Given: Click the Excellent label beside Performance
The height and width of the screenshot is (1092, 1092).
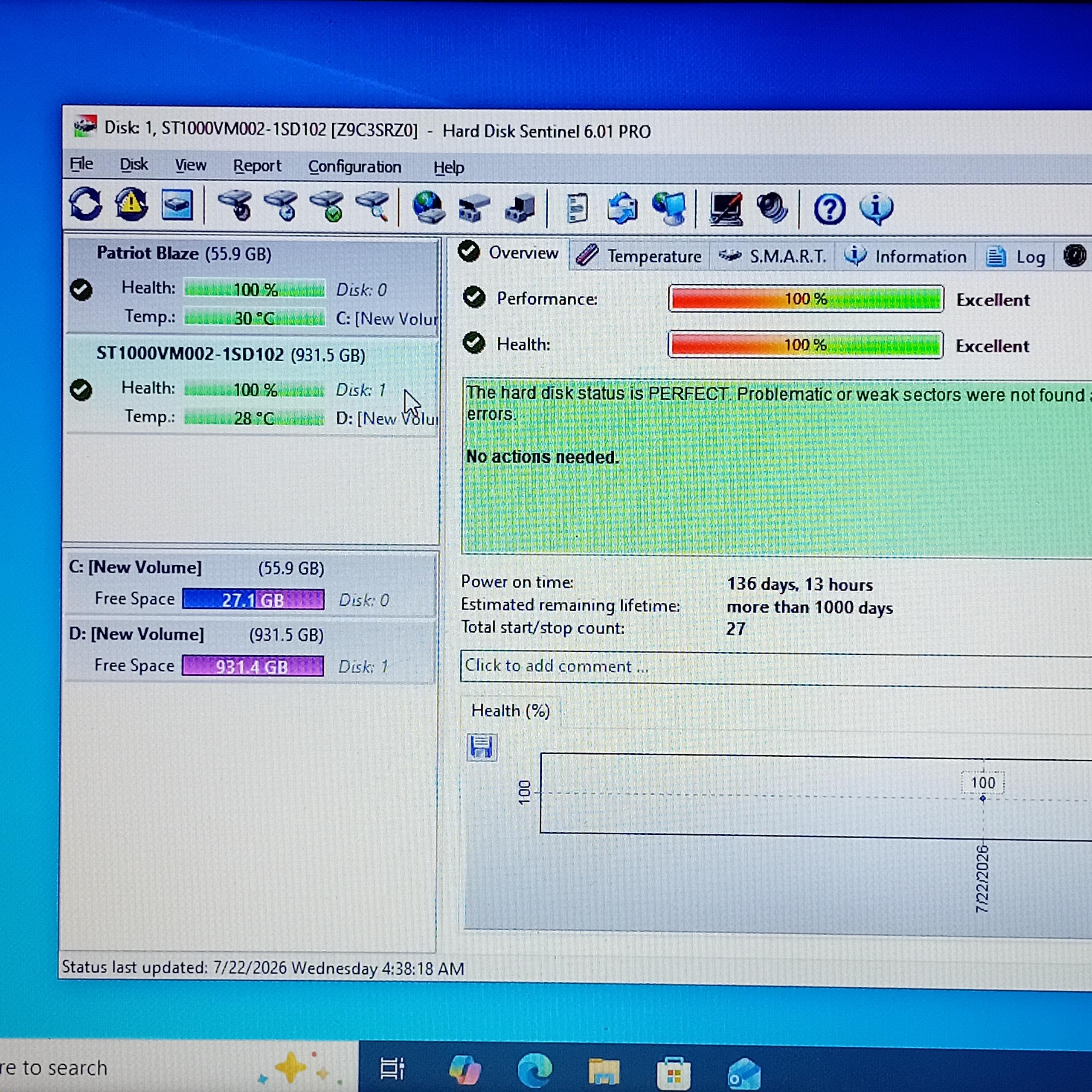Looking at the screenshot, I should pos(993,299).
